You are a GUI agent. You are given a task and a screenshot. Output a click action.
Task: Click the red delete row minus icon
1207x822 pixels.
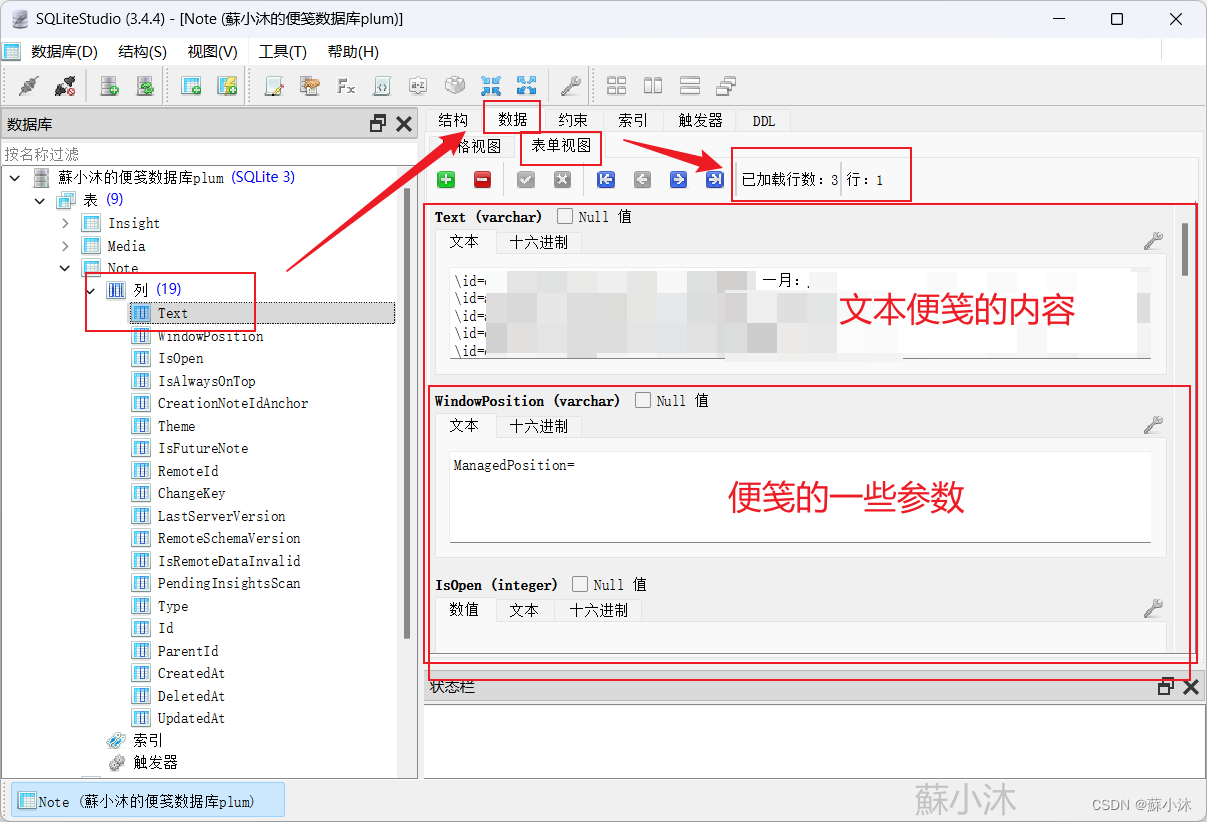pos(482,180)
